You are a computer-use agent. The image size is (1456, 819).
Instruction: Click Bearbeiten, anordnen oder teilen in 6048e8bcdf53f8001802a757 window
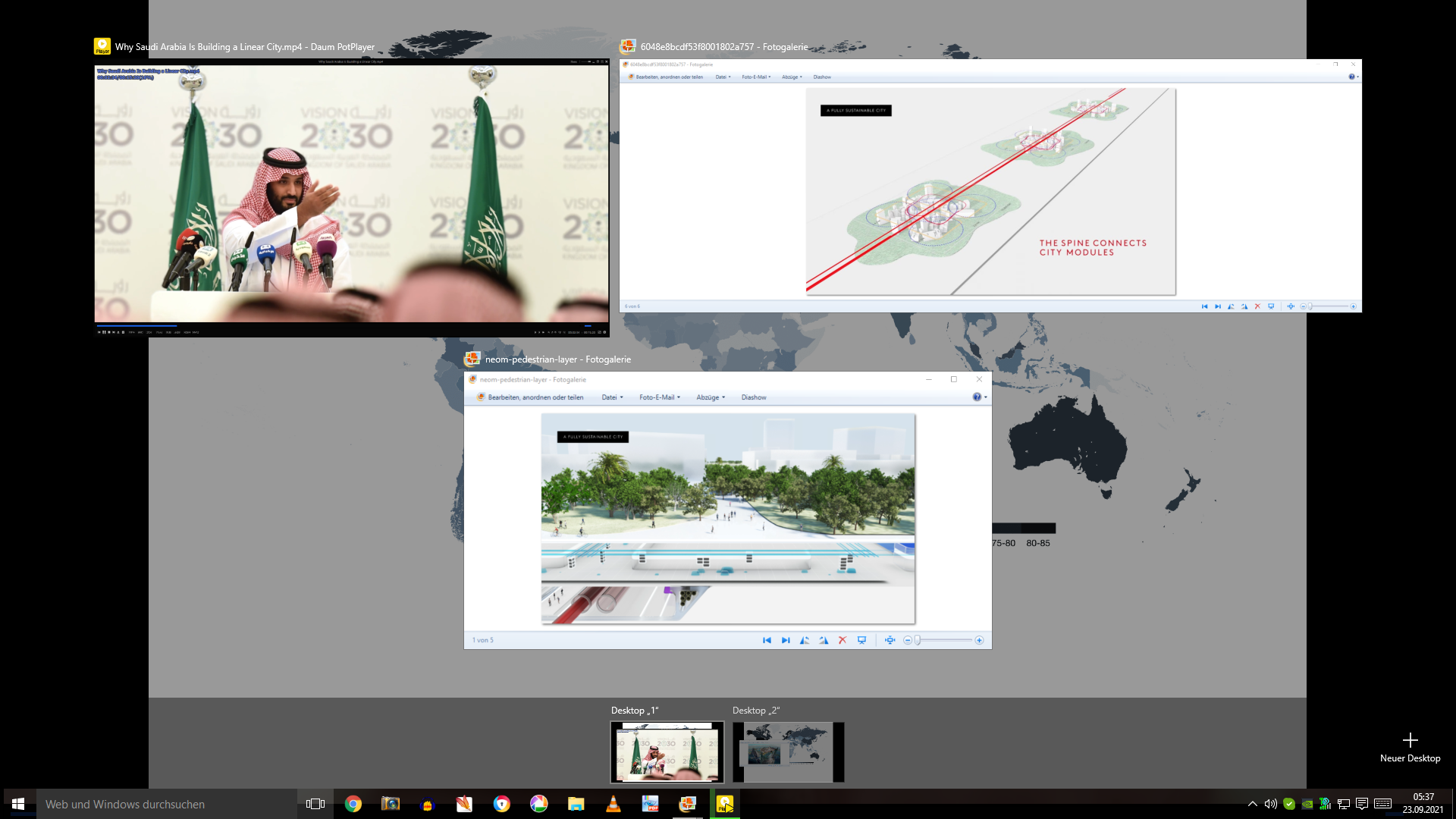(x=666, y=77)
